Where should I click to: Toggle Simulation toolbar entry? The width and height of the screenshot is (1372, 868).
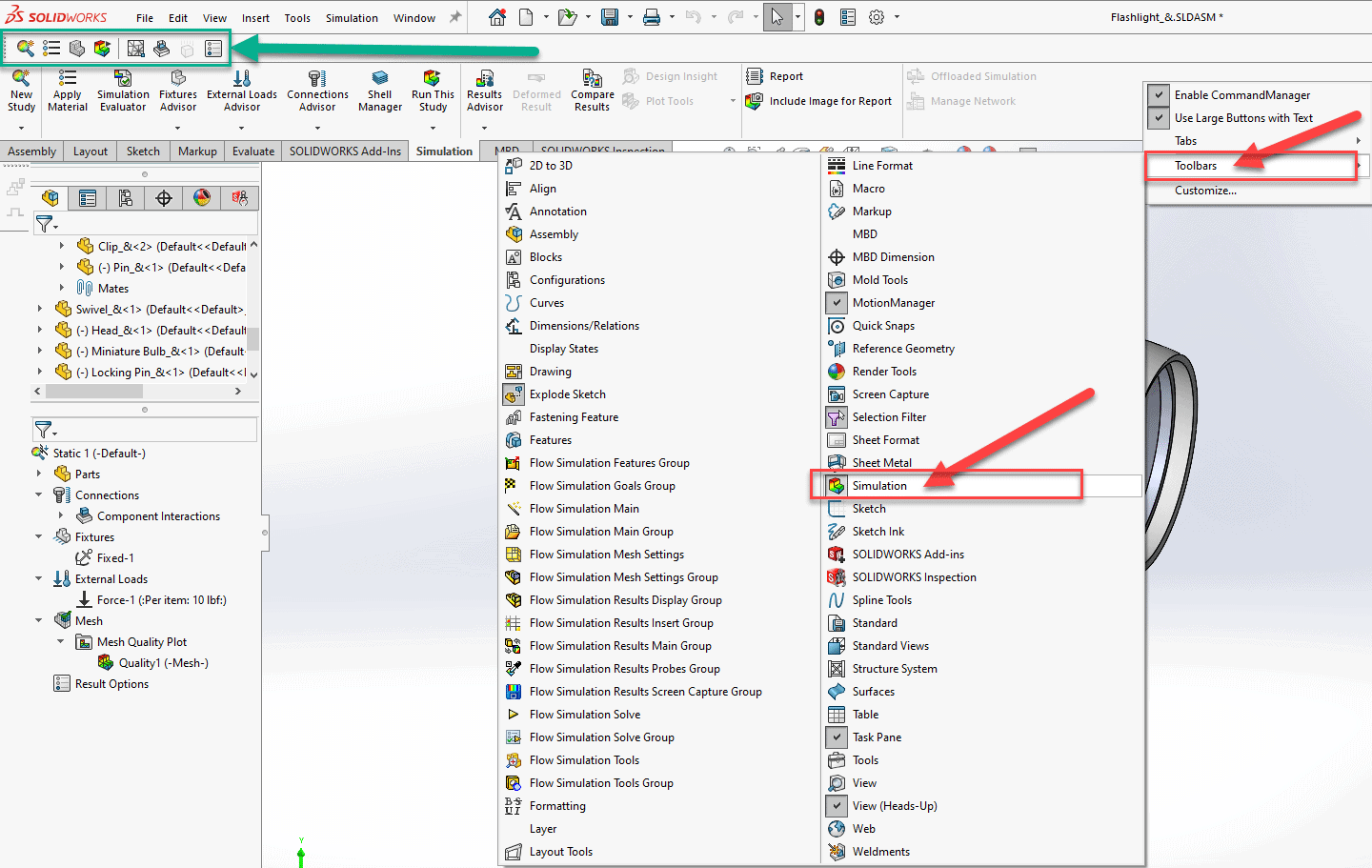pos(982,486)
